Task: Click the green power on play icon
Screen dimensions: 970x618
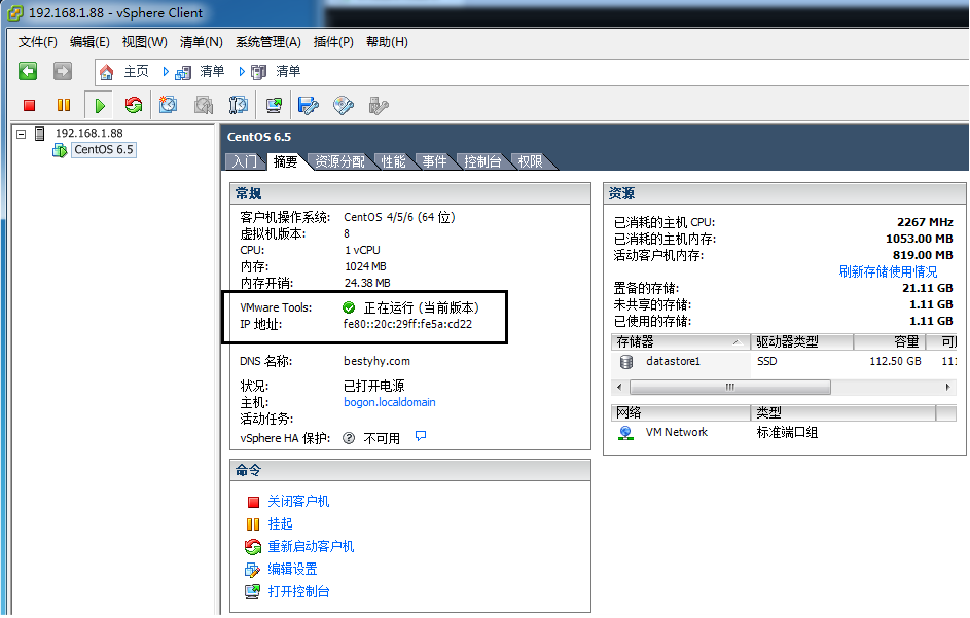Action: point(100,105)
